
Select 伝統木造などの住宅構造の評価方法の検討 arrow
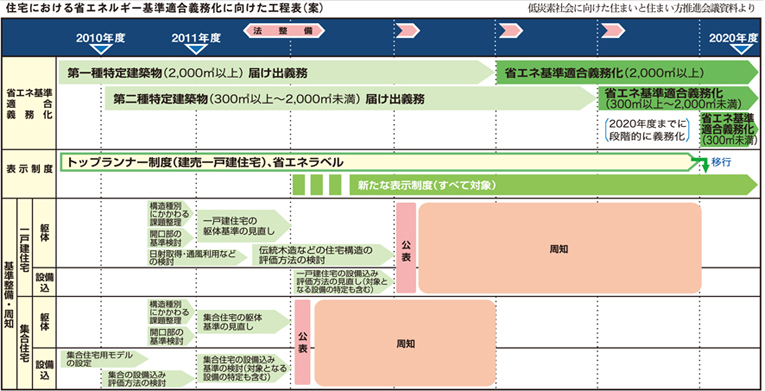323,255
